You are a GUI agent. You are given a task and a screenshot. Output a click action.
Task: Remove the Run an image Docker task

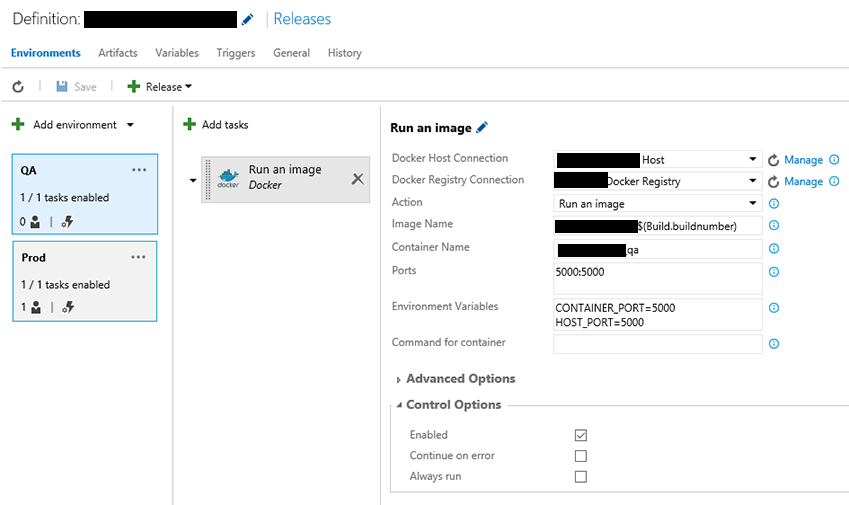(357, 178)
